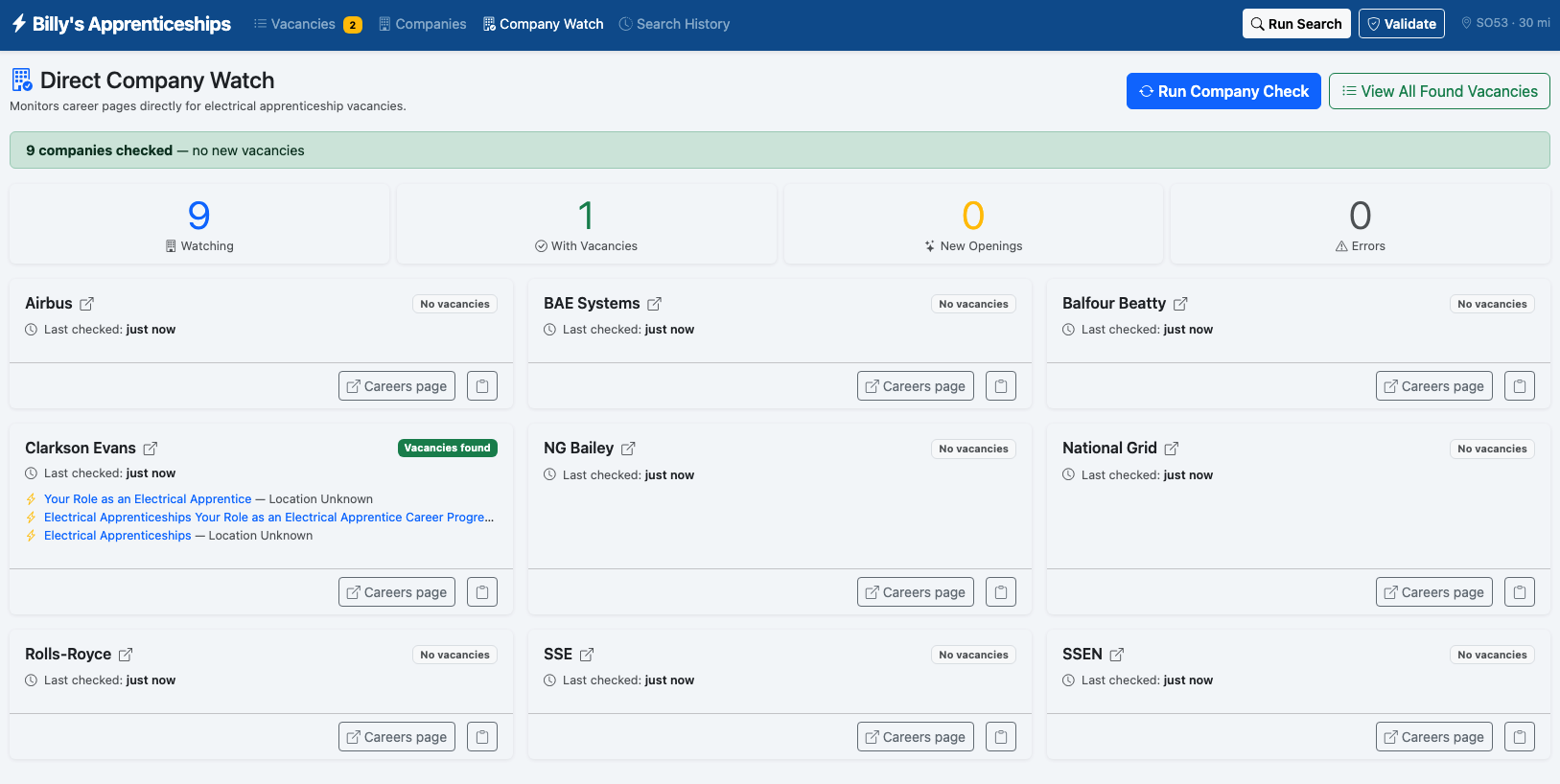Image resolution: width=1560 pixels, height=784 pixels.
Task: Click clipboard icon on SSE card
Action: point(1001,737)
